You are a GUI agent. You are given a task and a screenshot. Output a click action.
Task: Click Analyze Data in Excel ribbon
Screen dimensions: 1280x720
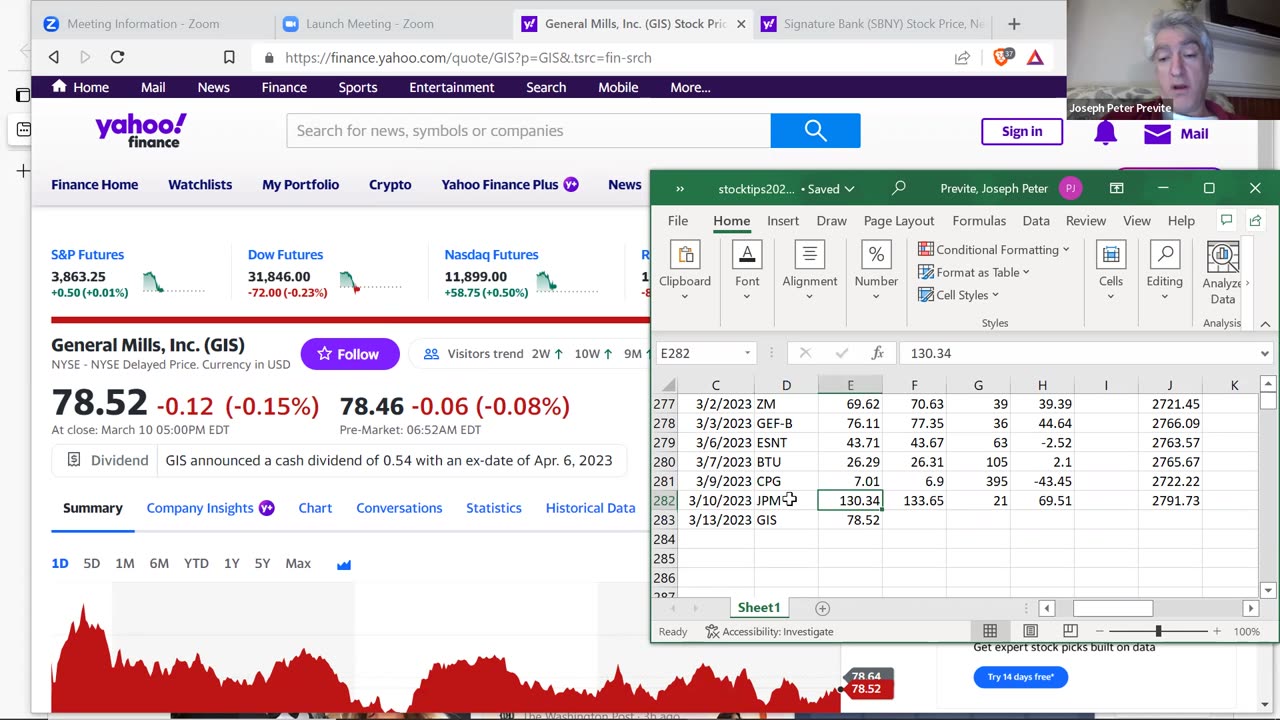[x=1223, y=274]
